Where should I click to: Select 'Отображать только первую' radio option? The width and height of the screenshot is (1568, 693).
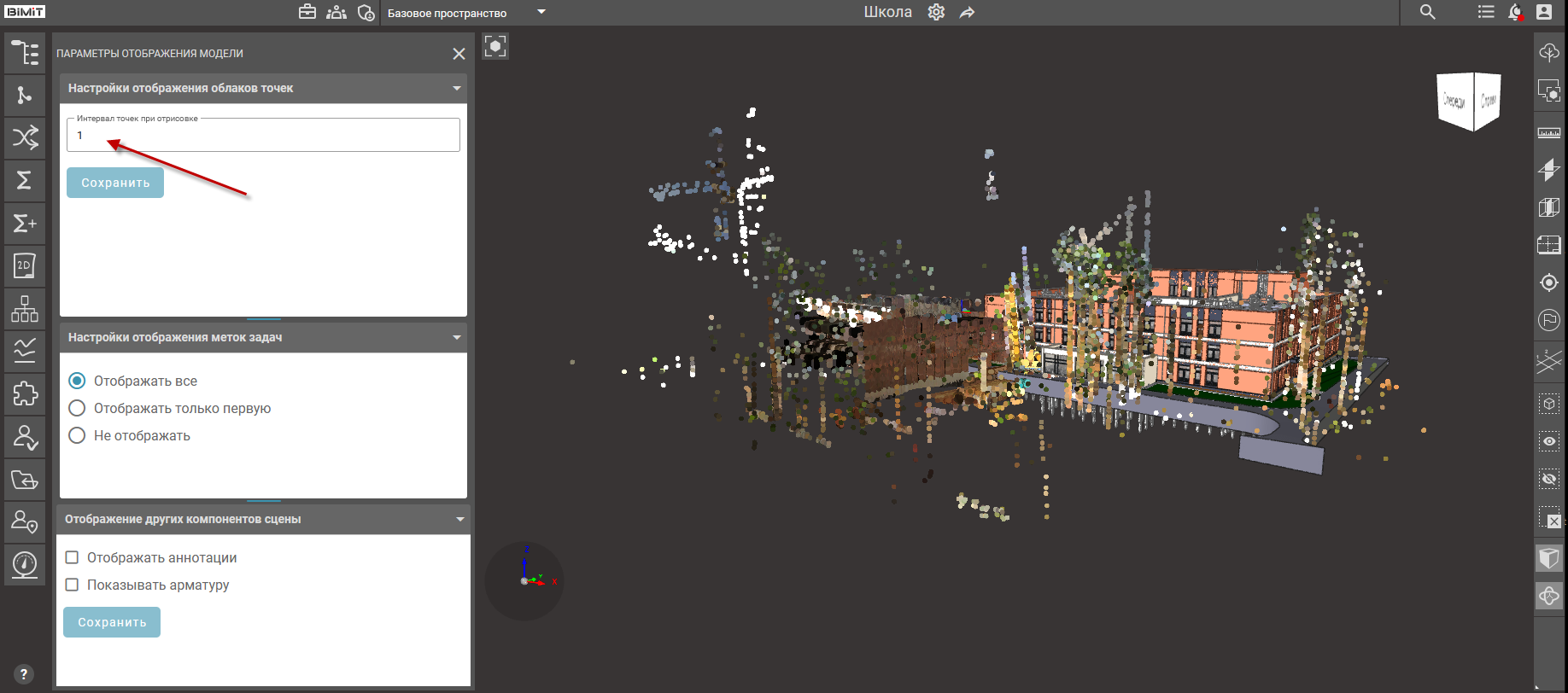click(x=77, y=408)
